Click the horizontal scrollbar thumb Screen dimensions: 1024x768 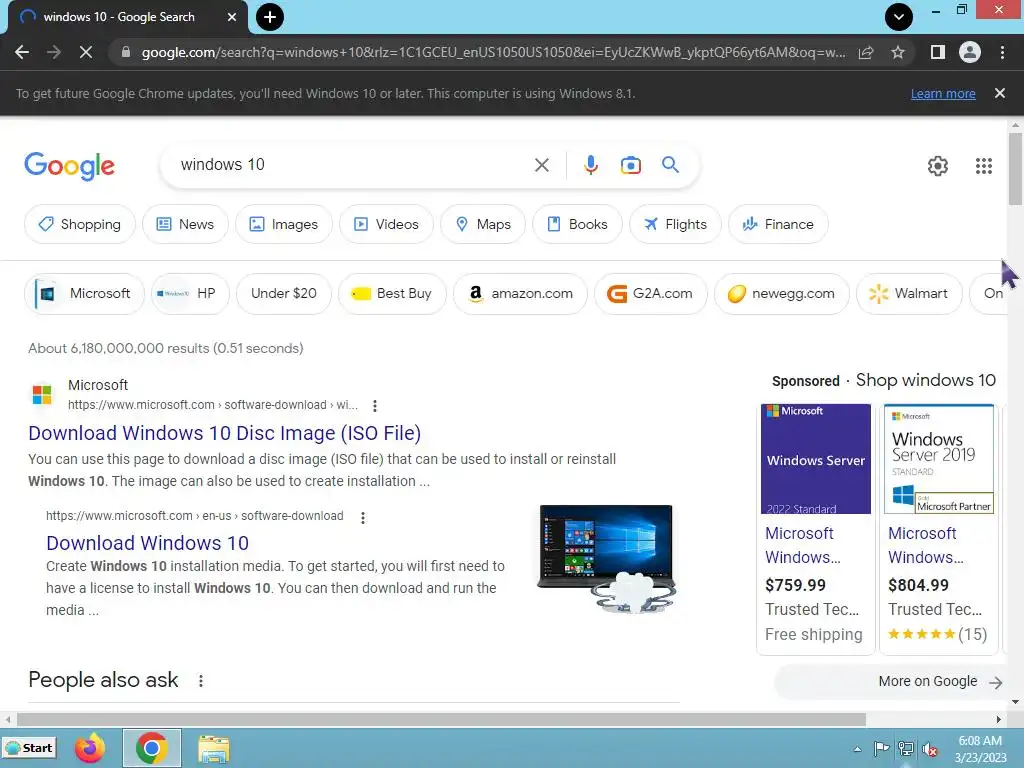pos(441,720)
